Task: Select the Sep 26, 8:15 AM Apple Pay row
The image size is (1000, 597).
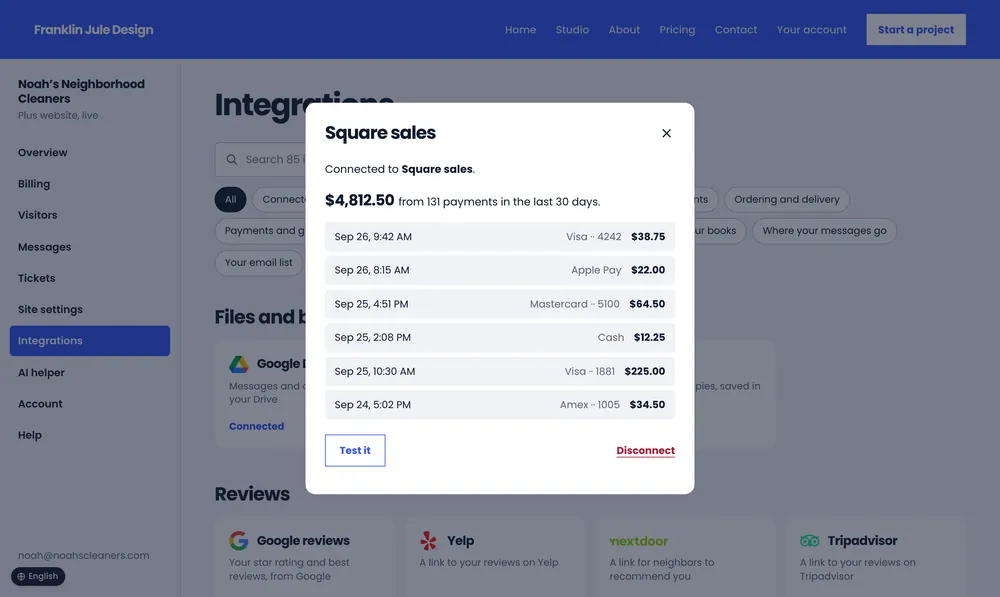Action: click(500, 270)
